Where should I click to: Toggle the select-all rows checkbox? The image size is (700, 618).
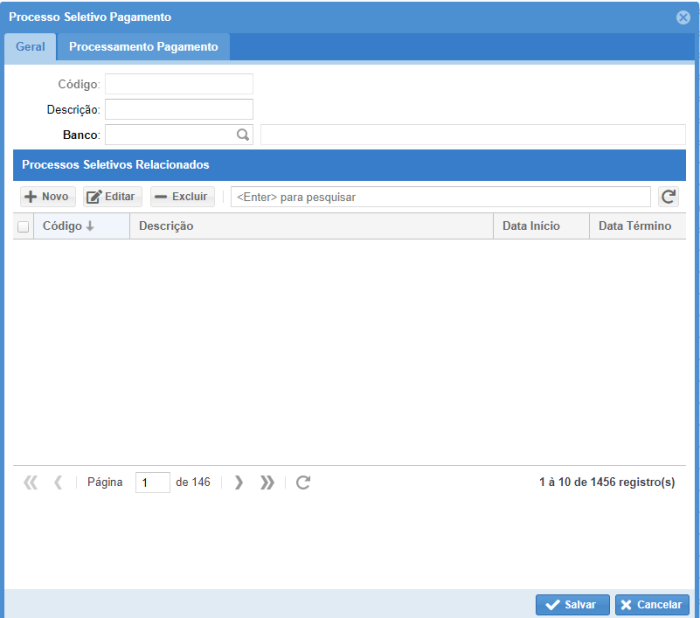click(x=23, y=227)
